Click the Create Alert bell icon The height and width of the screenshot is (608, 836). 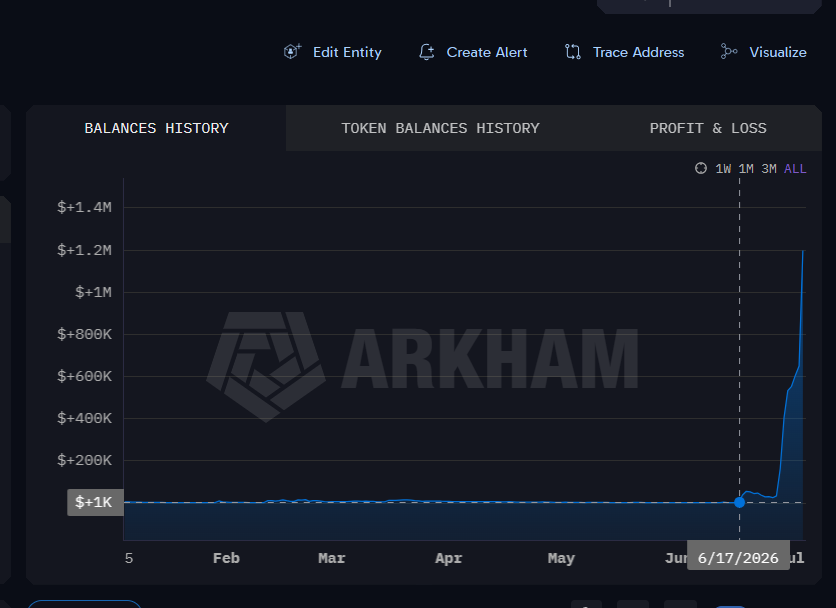427,52
